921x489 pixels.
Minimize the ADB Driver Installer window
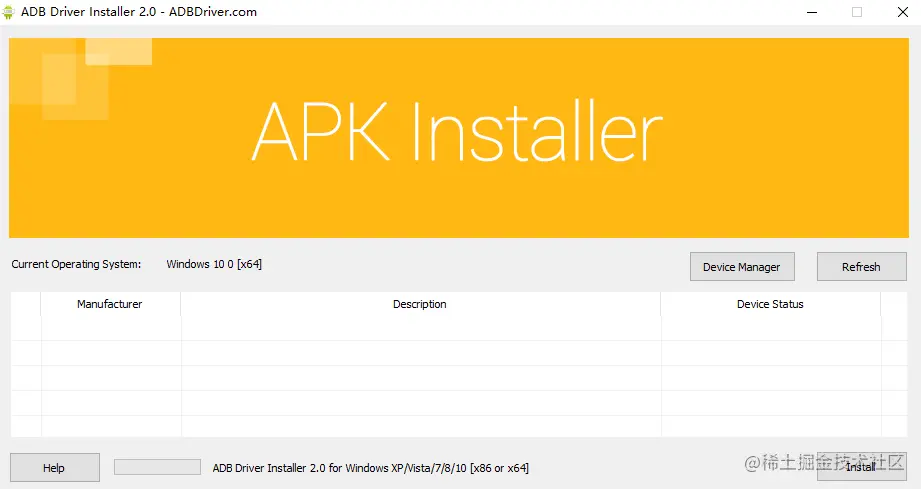(x=812, y=12)
